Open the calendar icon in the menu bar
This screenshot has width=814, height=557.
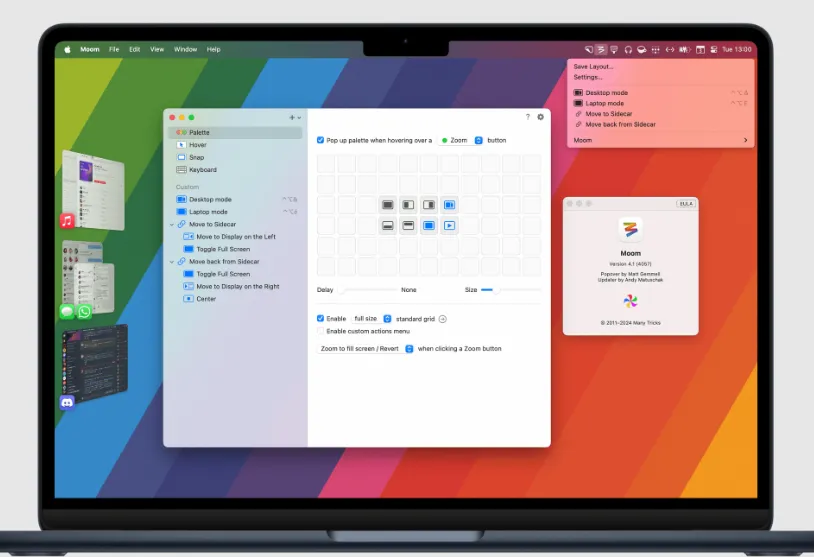(x=700, y=49)
